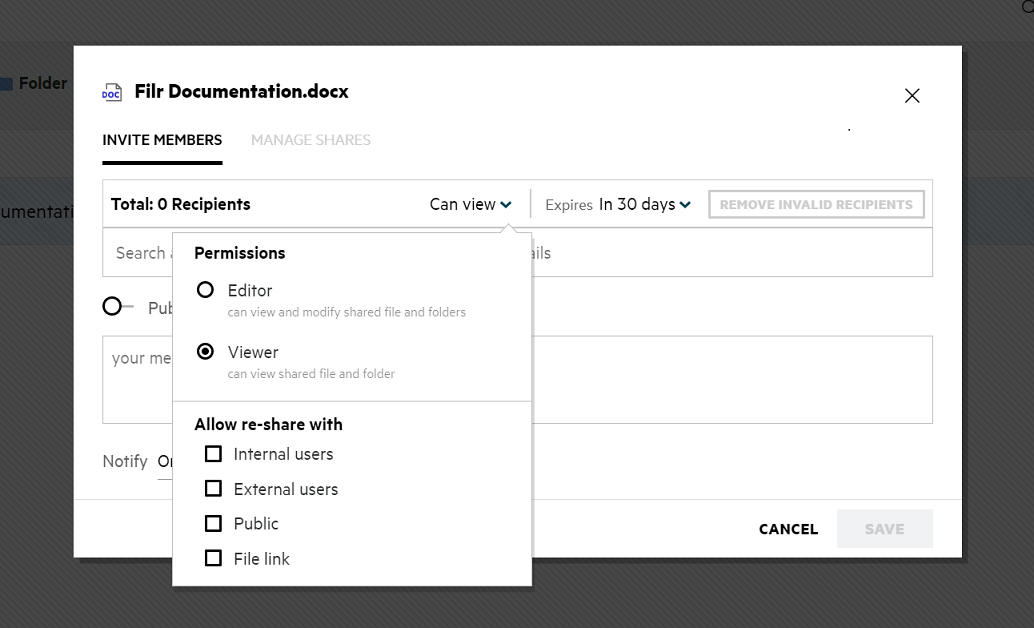Select the Invite Members tab
The width and height of the screenshot is (1034, 628).
pos(162,140)
